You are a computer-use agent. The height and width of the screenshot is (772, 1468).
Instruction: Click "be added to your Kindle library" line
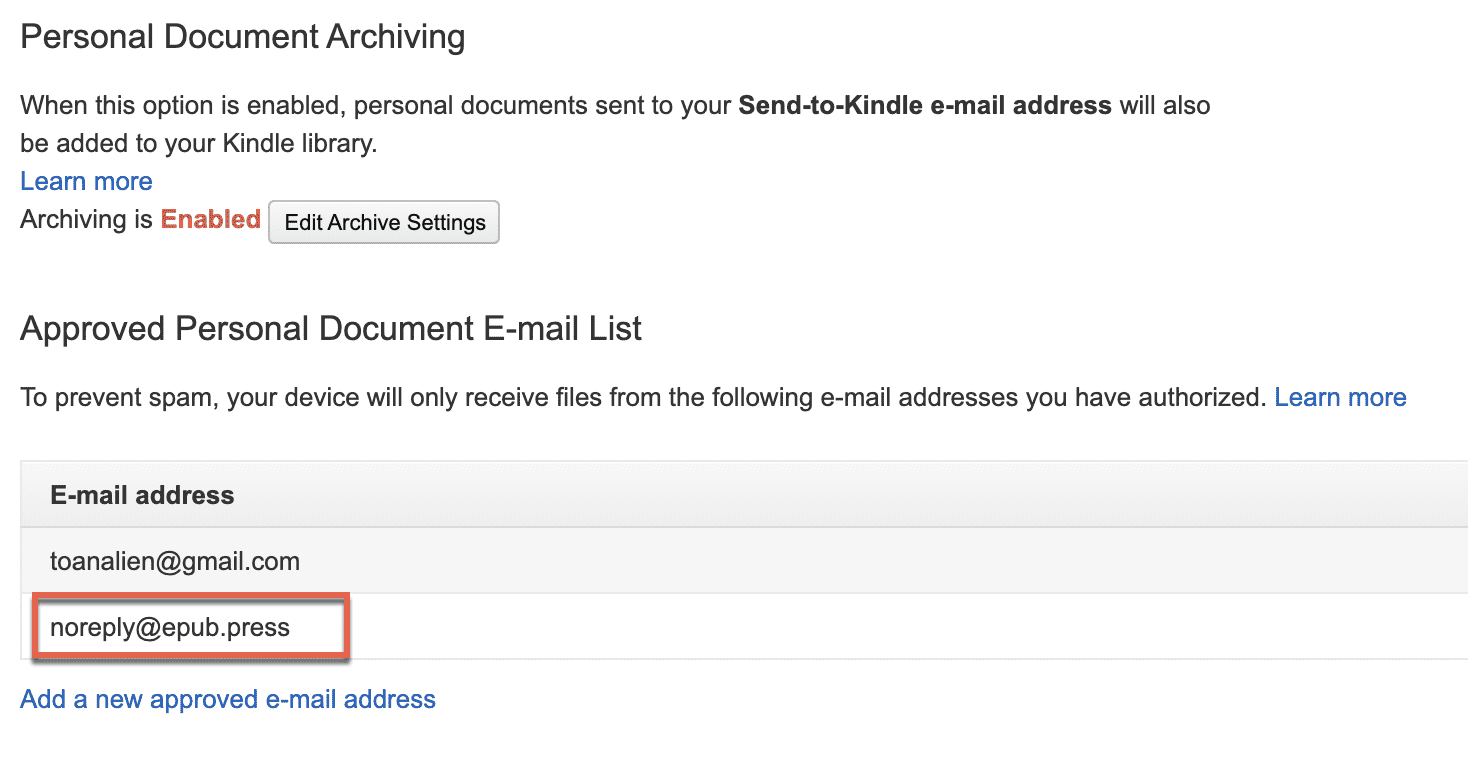click(x=198, y=143)
